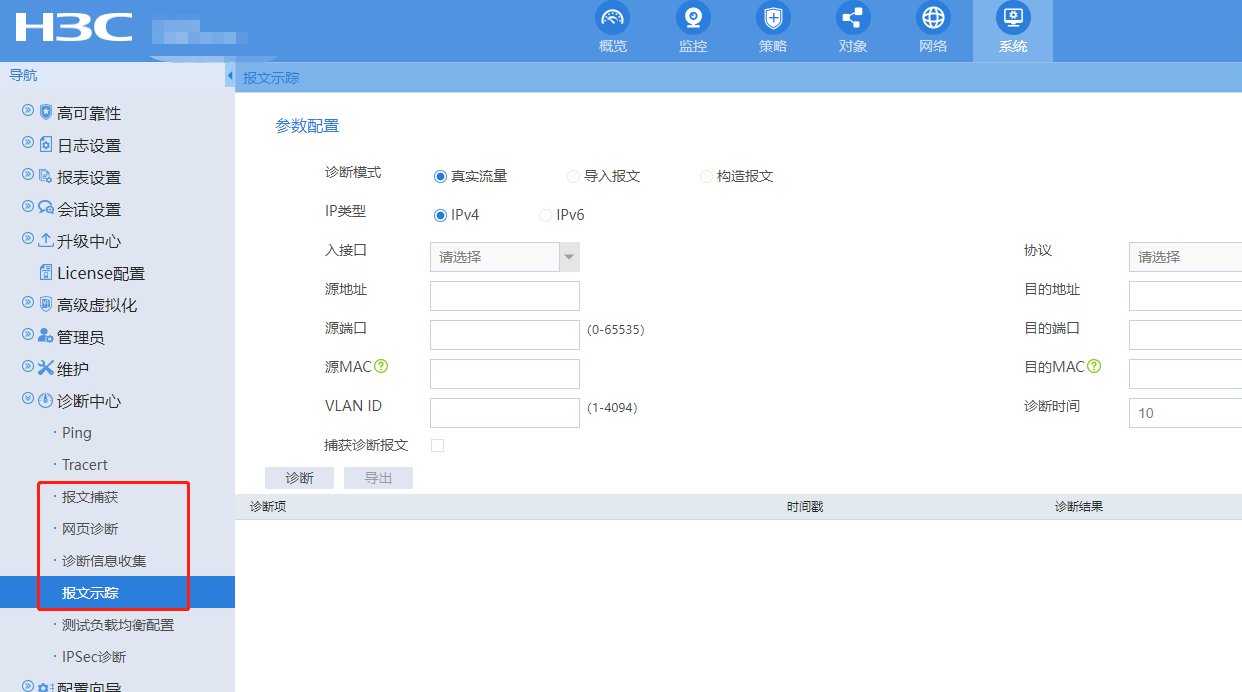This screenshot has height=692, width=1242.
Task: Expand the 会话设置 tree arrow
Action: click(x=28, y=207)
